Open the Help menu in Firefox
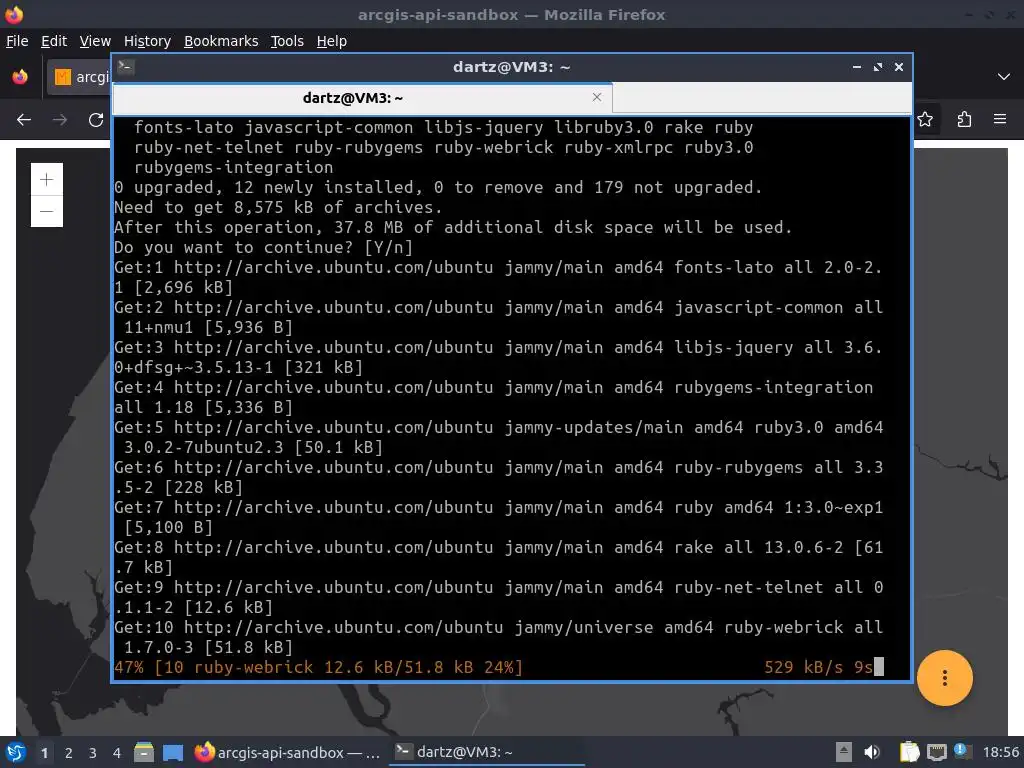This screenshot has height=768, width=1024. pyautogui.click(x=331, y=41)
